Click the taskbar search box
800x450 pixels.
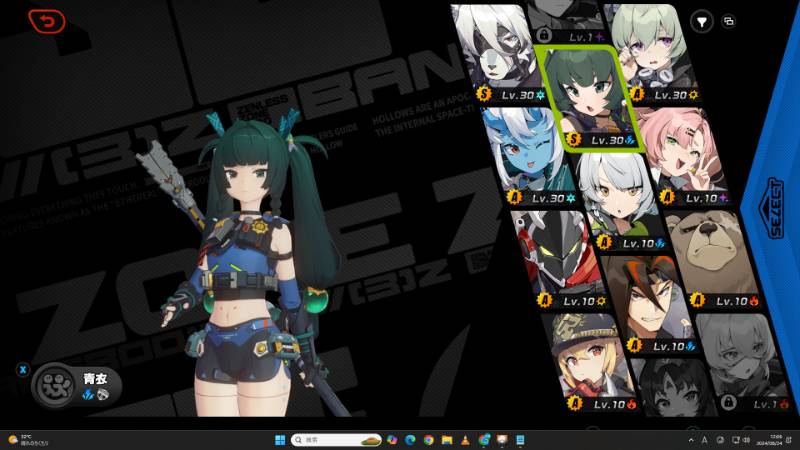(x=336, y=440)
